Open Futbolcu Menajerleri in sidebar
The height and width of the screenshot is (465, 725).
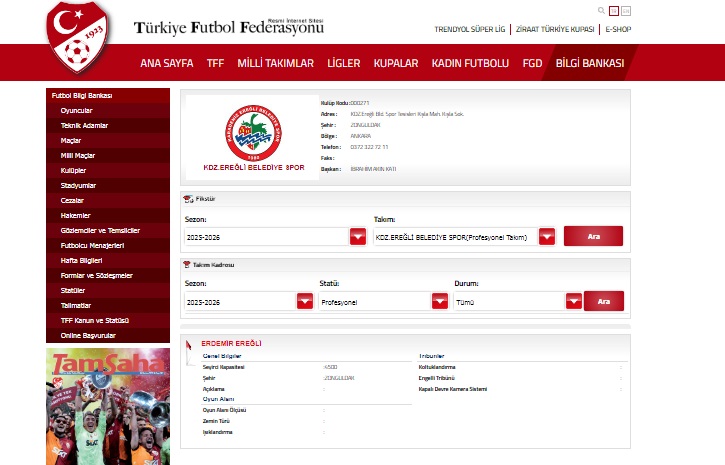pyautogui.click(x=108, y=245)
